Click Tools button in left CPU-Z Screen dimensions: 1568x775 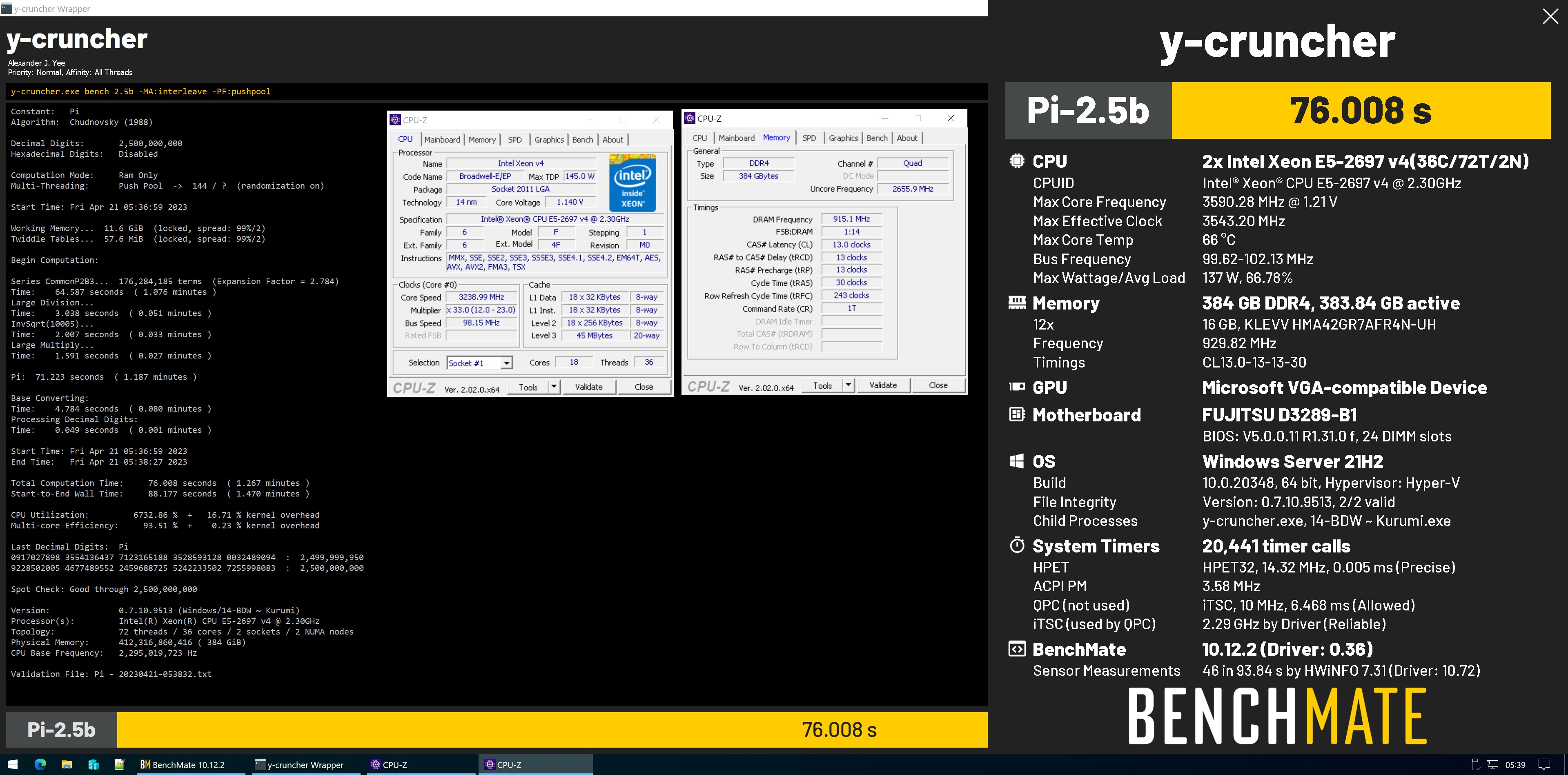(528, 387)
